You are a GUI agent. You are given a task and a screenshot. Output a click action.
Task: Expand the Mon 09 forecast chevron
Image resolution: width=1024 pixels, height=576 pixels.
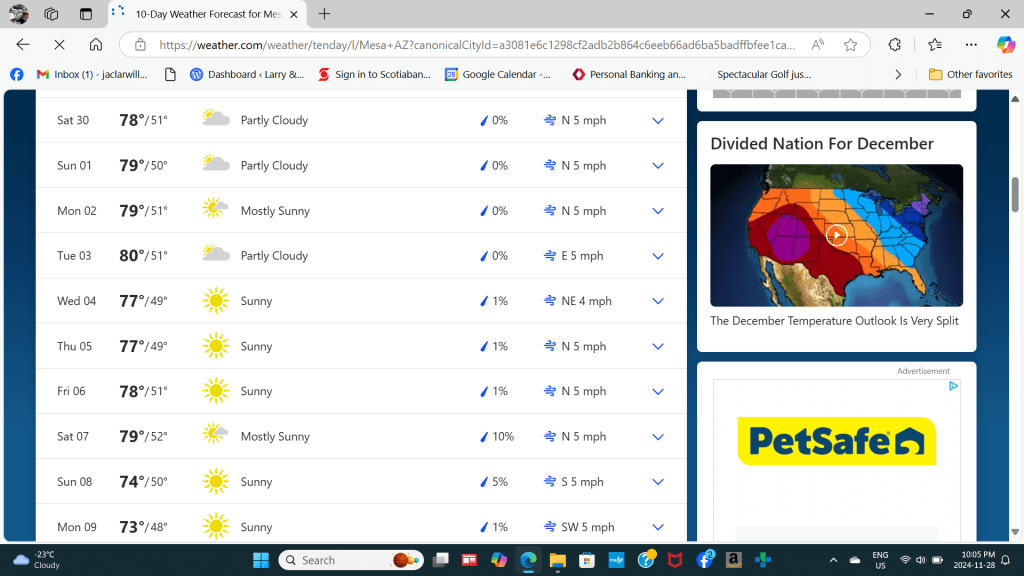point(658,527)
